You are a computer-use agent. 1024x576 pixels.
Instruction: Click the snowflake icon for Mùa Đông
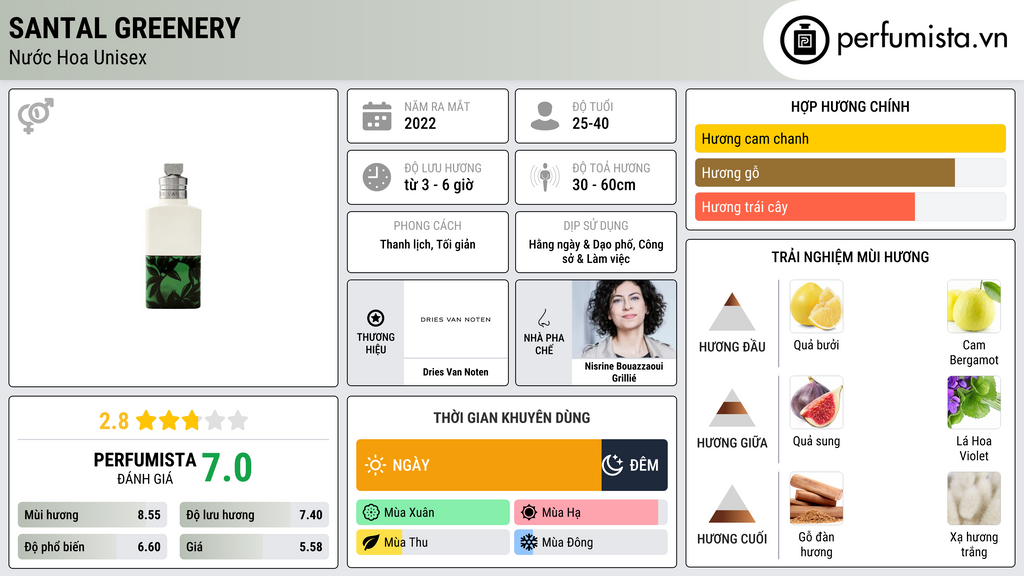(529, 542)
